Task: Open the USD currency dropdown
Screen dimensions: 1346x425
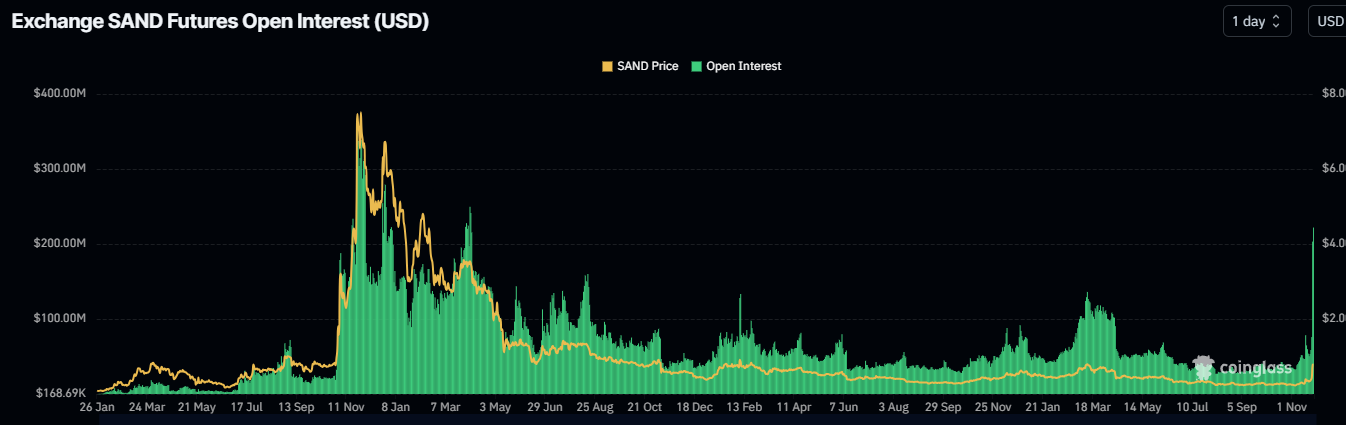Action: coord(1329,21)
